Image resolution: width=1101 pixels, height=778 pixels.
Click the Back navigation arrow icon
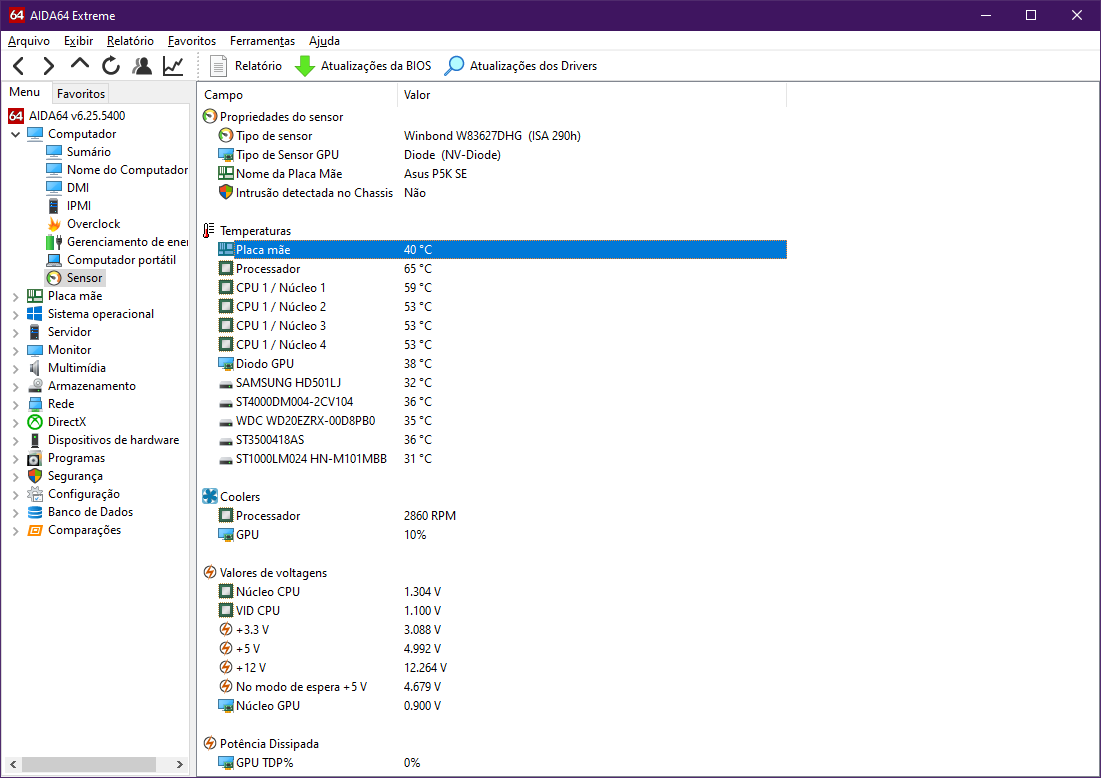click(x=19, y=66)
